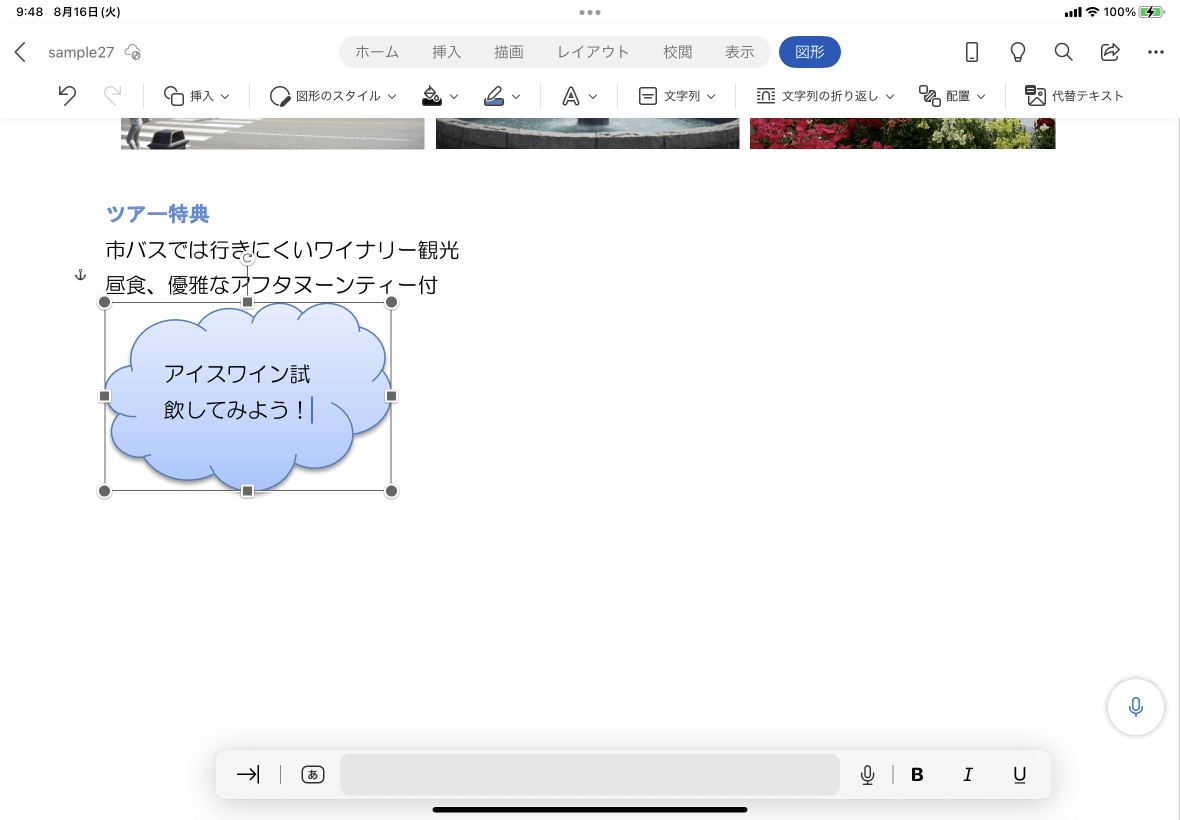Click the top-left resize handle of cloud

(105, 302)
